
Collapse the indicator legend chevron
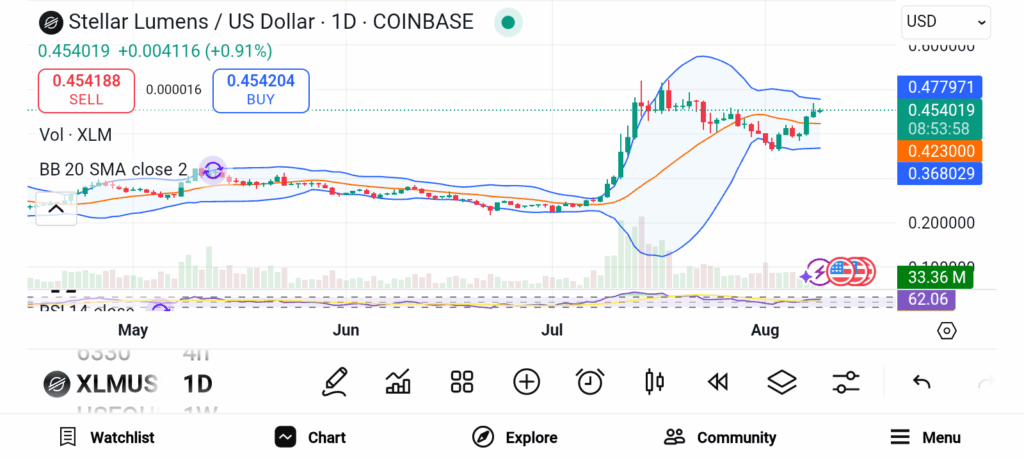56,209
